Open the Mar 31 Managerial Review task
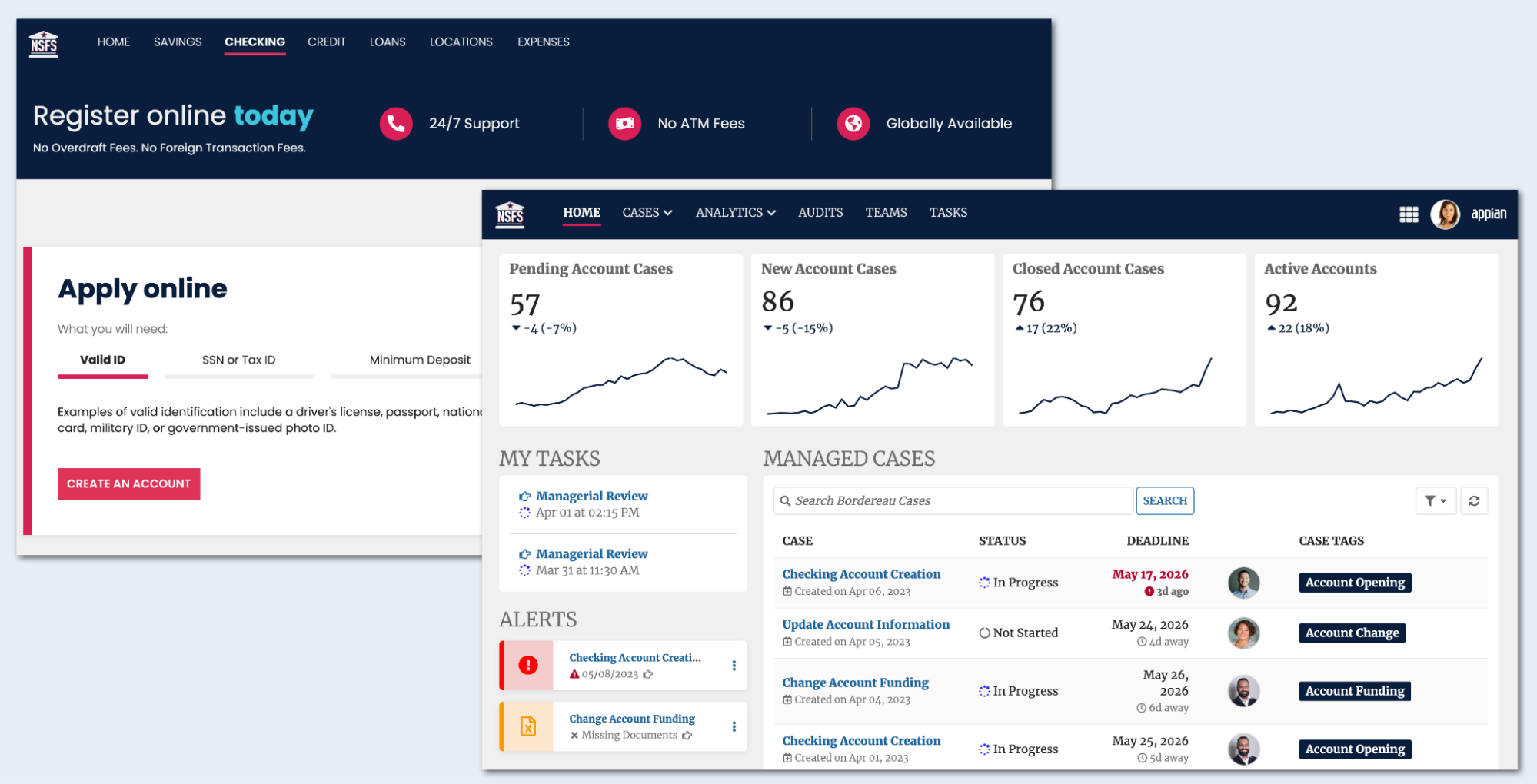This screenshot has width=1537, height=784. [x=591, y=554]
